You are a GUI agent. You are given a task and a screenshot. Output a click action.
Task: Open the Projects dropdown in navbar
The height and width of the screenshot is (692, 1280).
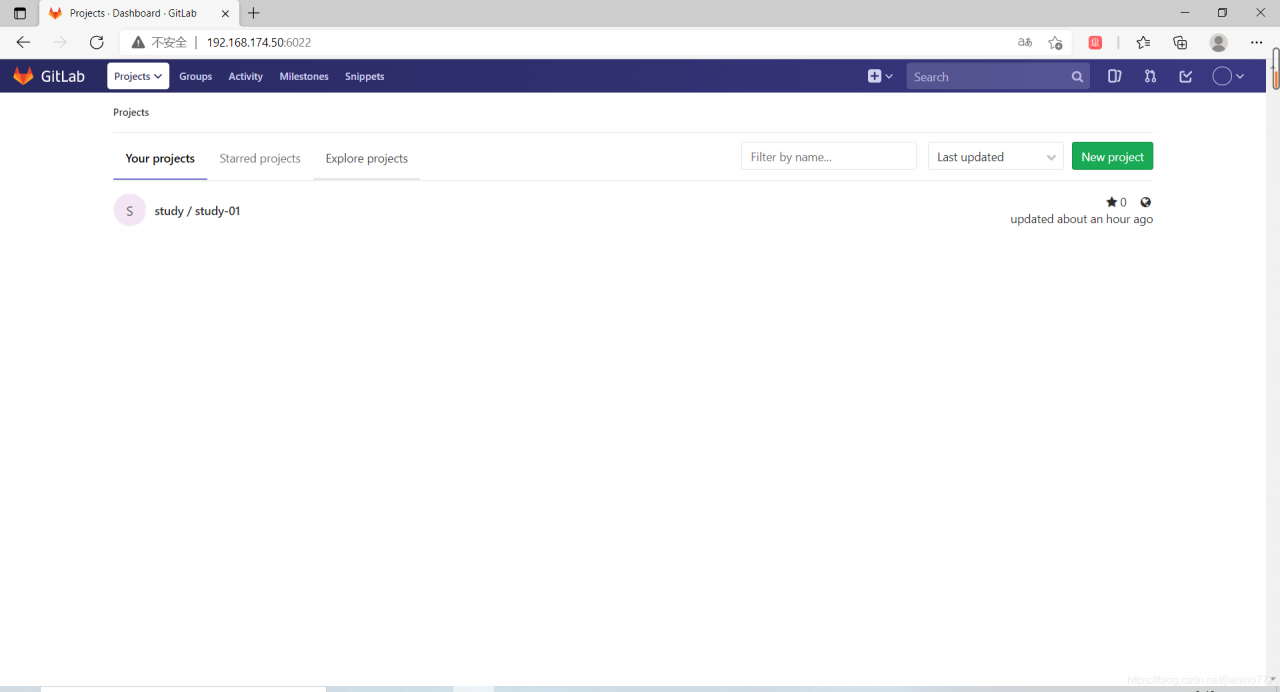coord(138,76)
